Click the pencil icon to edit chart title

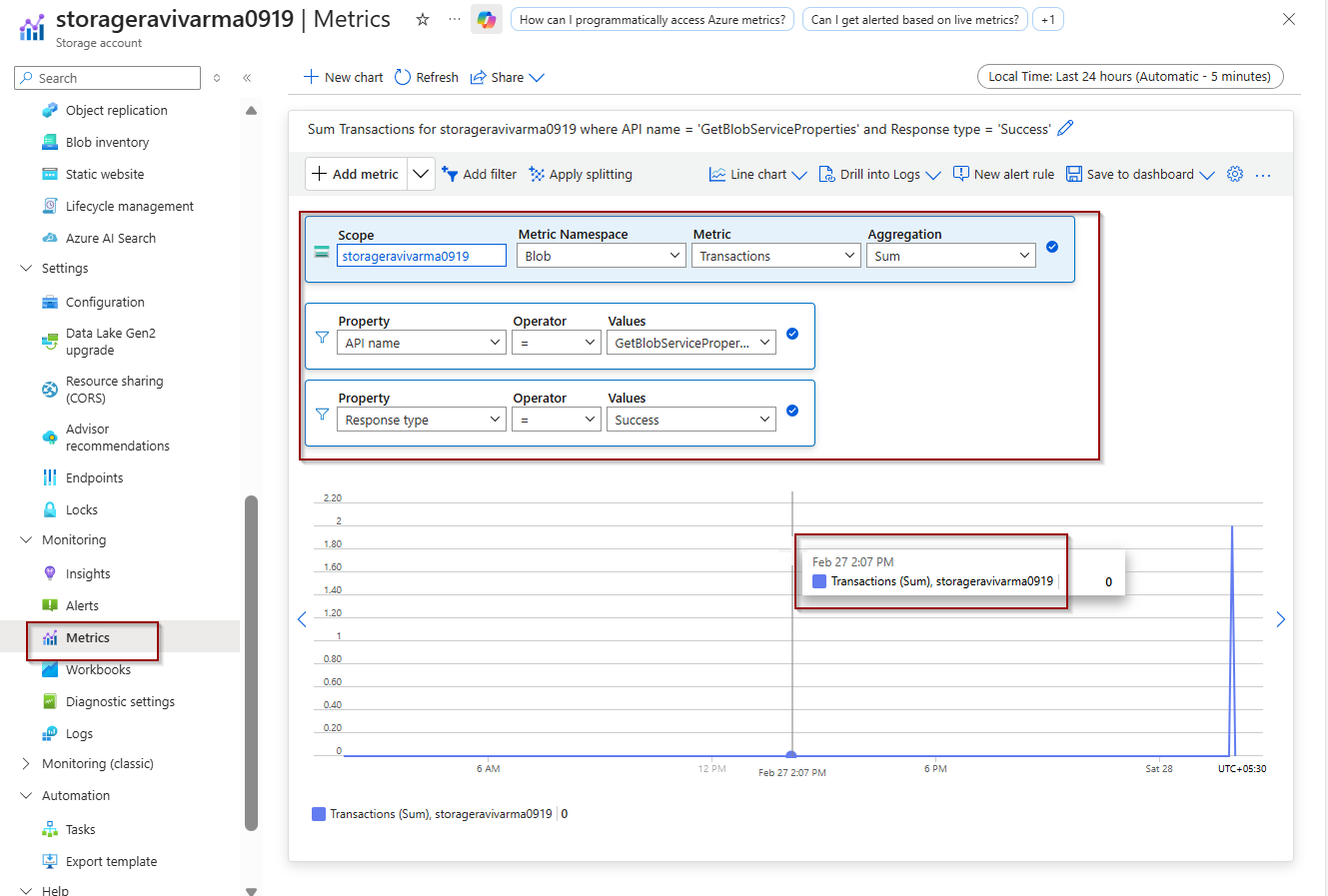pos(1065,128)
